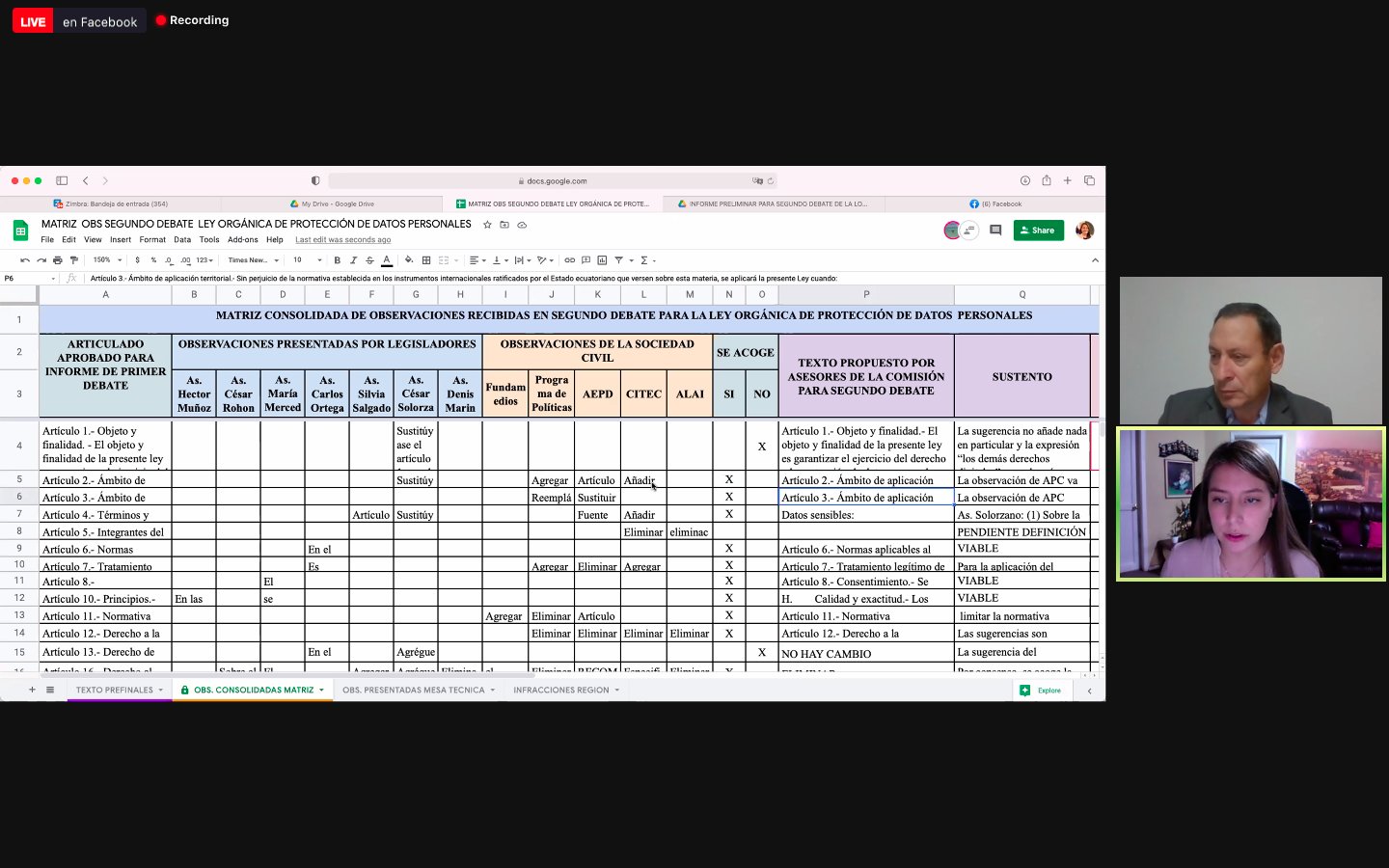1389x868 pixels.
Task: Apply italic formatting
Action: pos(353,260)
